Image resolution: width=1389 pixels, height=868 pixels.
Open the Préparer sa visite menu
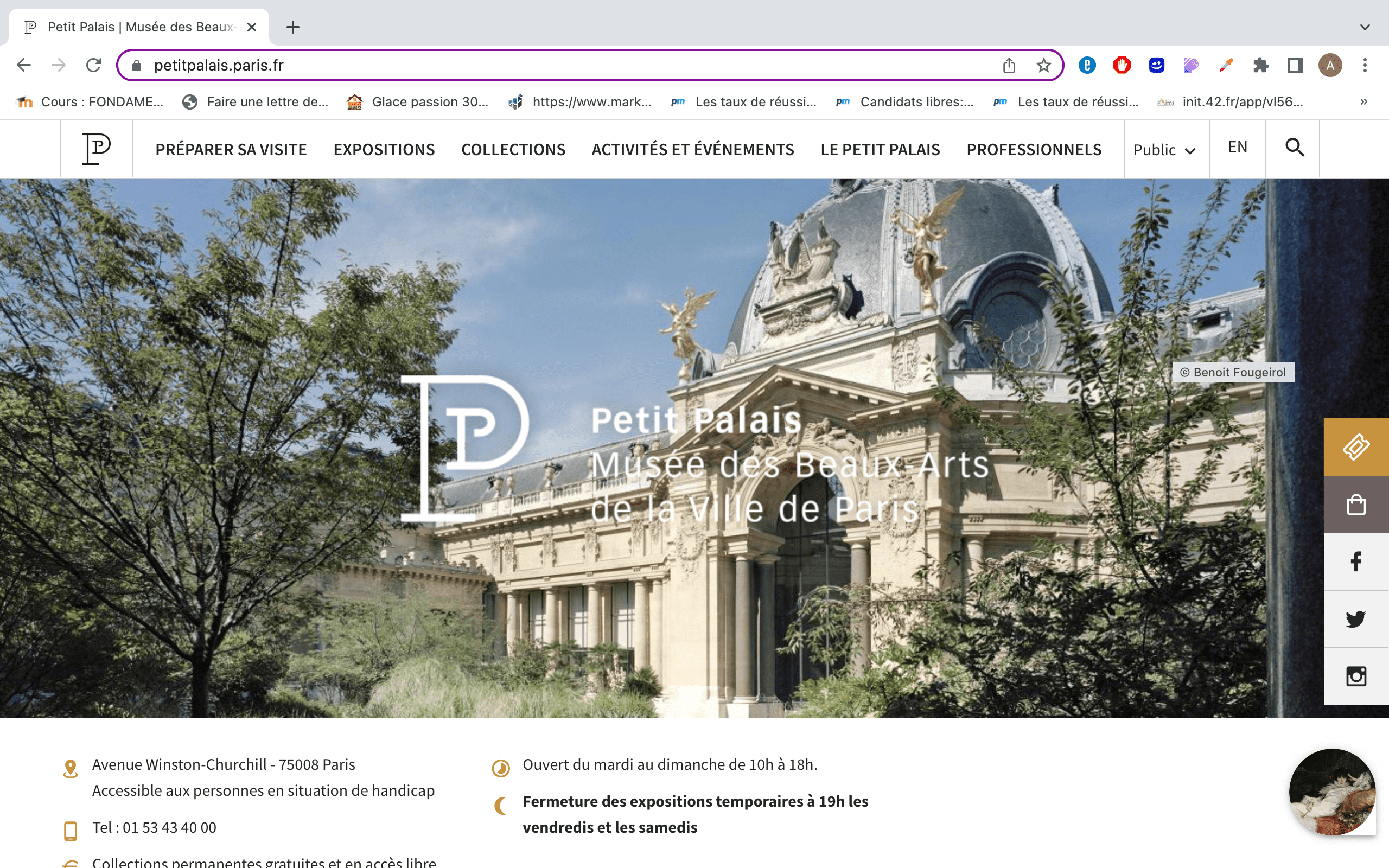pos(231,149)
